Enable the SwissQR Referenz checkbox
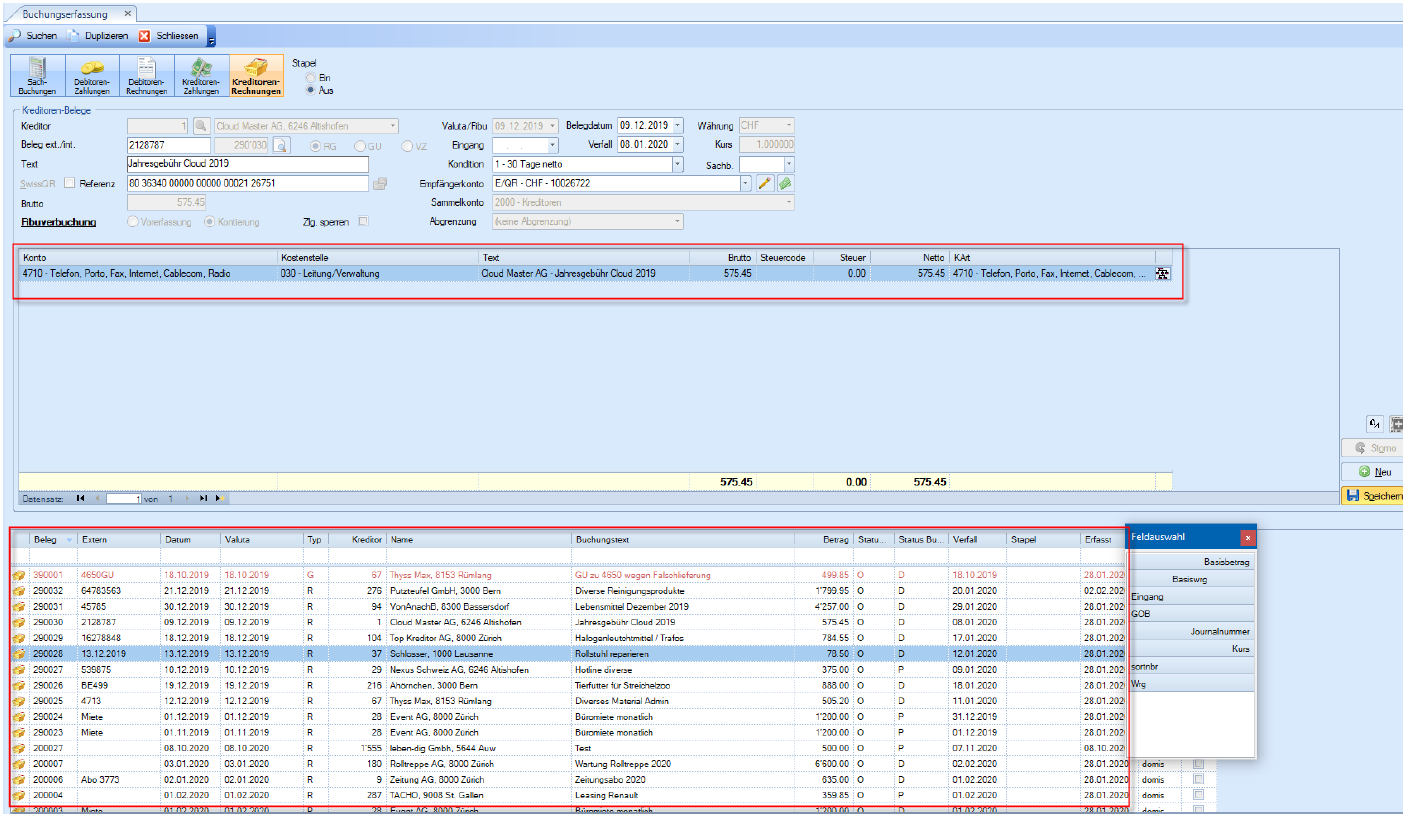The height and width of the screenshot is (817, 1405). (x=70, y=184)
